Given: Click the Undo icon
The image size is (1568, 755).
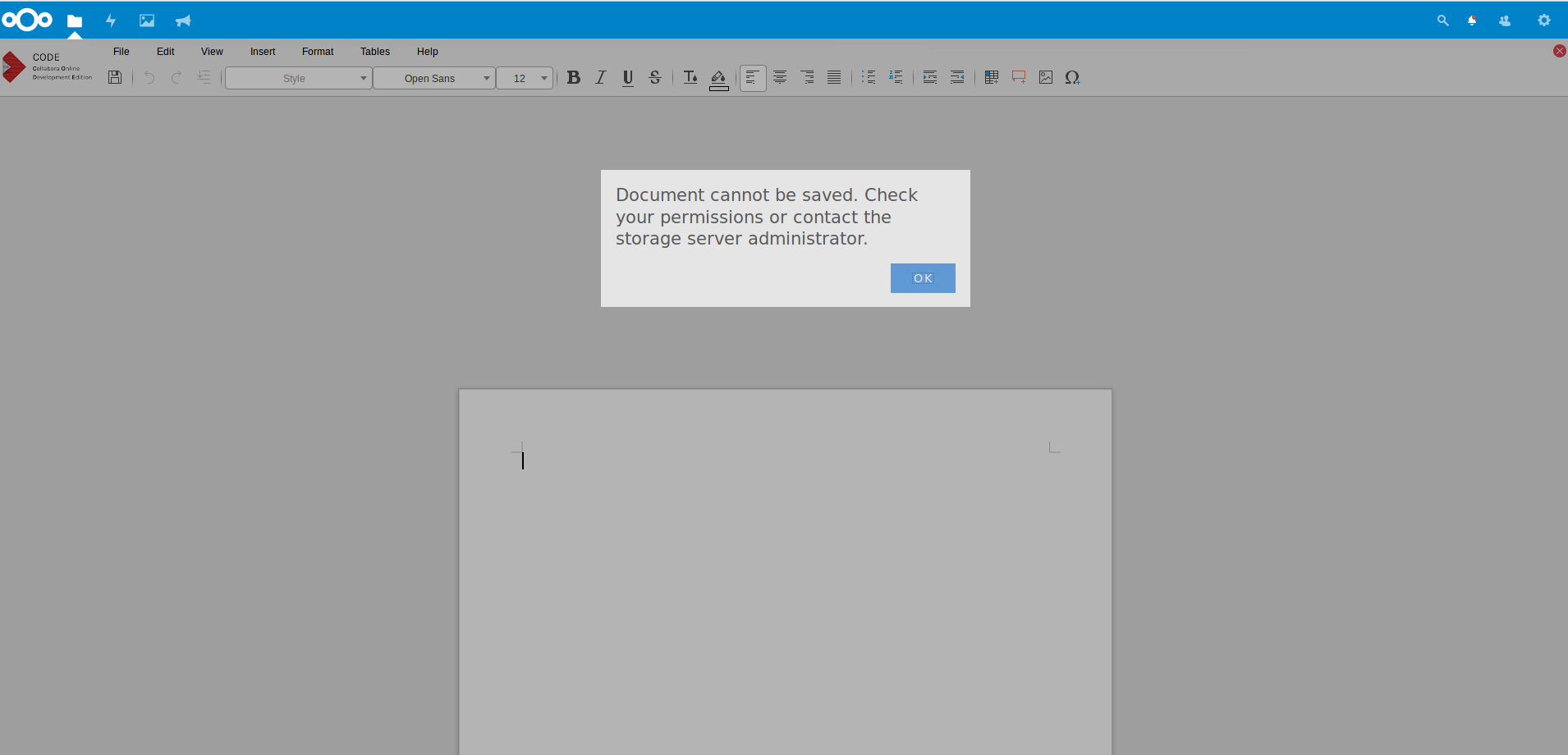Looking at the screenshot, I should pos(149,77).
